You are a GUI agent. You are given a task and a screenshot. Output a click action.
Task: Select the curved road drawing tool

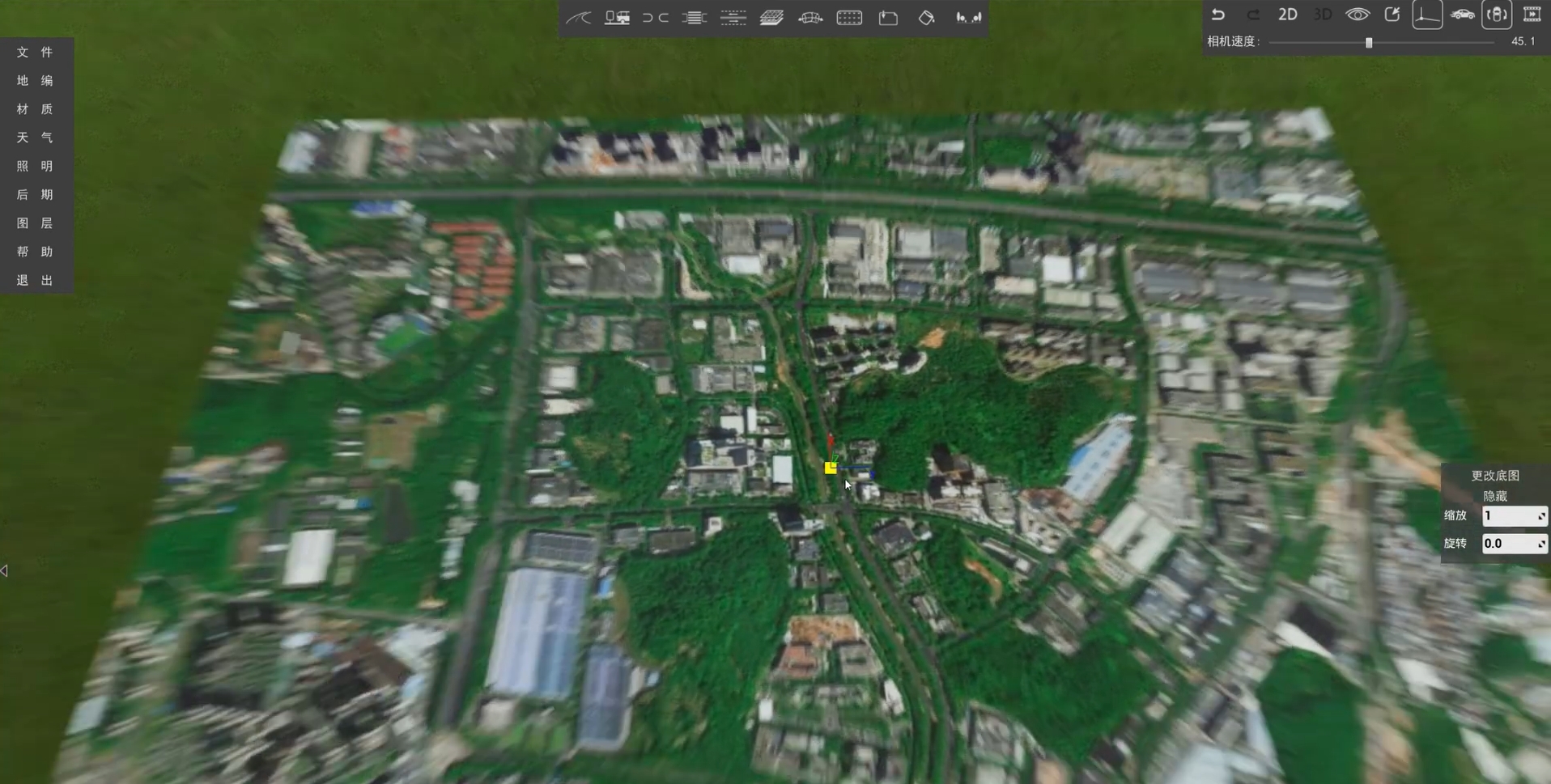[578, 17]
